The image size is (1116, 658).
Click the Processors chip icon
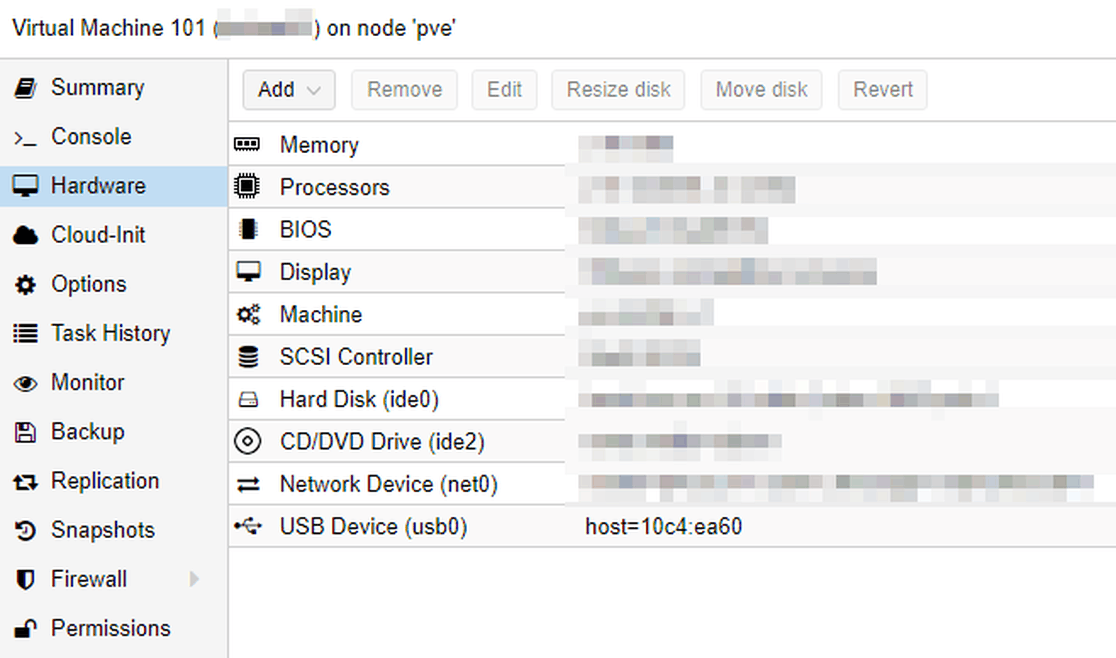[247, 186]
